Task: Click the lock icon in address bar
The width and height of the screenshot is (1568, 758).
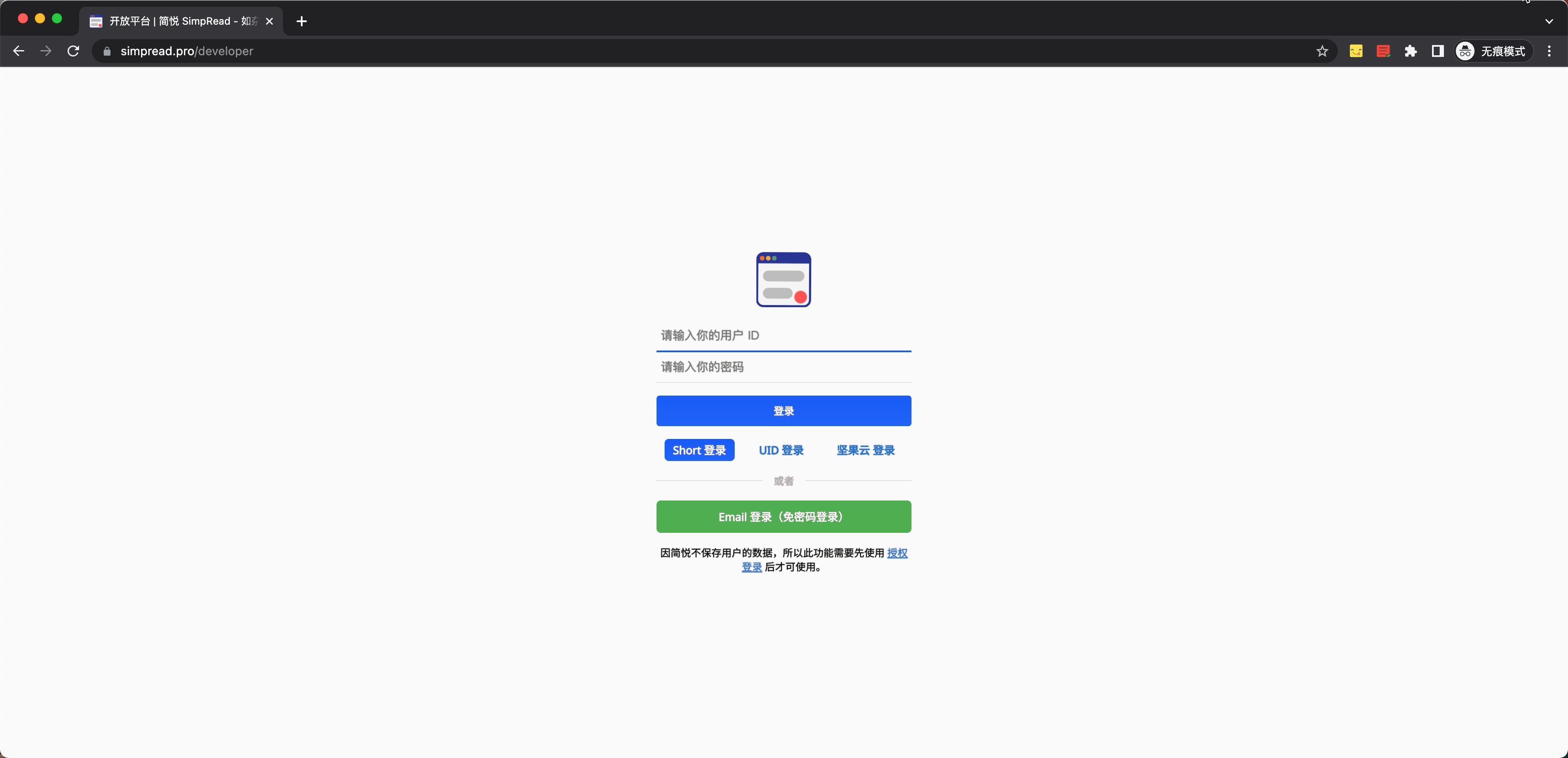Action: pyautogui.click(x=107, y=51)
